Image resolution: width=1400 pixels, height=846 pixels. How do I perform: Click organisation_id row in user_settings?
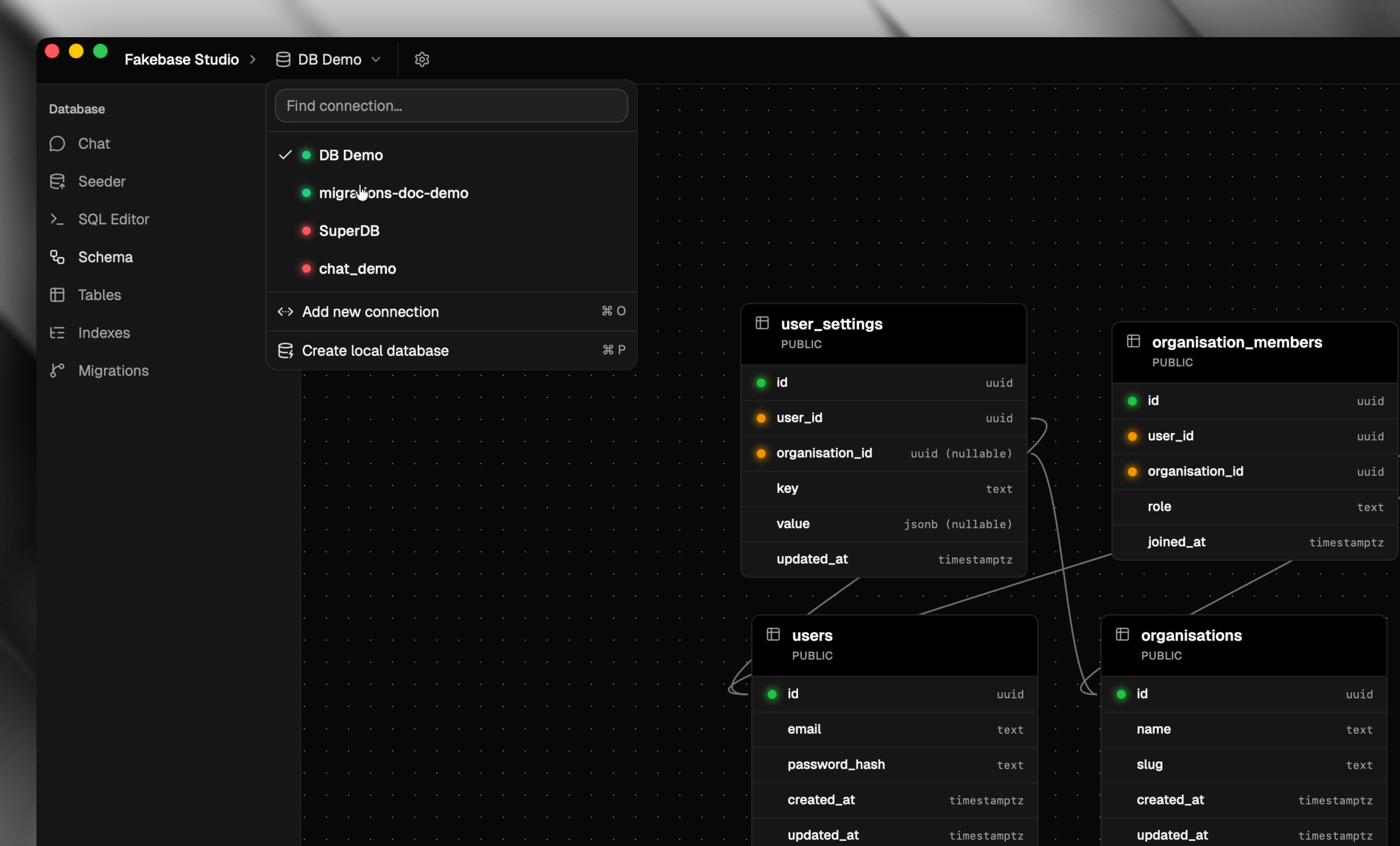[x=884, y=453]
